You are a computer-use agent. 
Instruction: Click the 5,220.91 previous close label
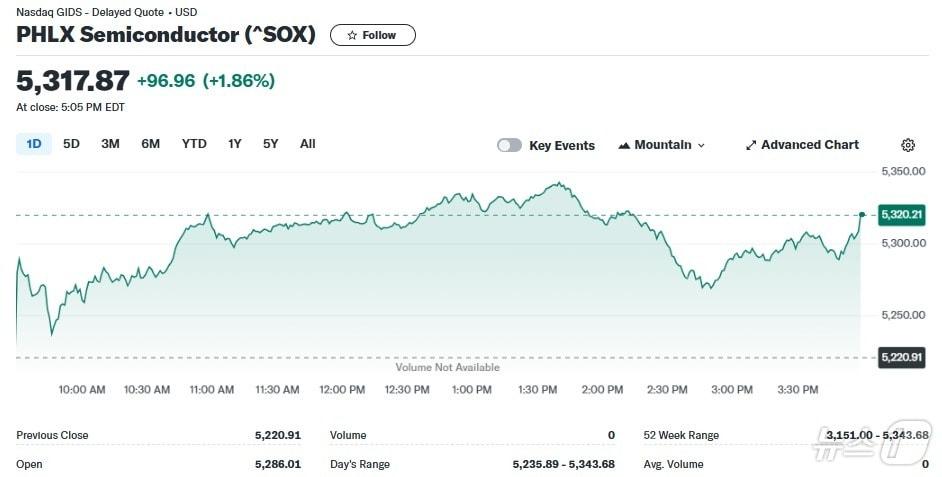(901, 357)
